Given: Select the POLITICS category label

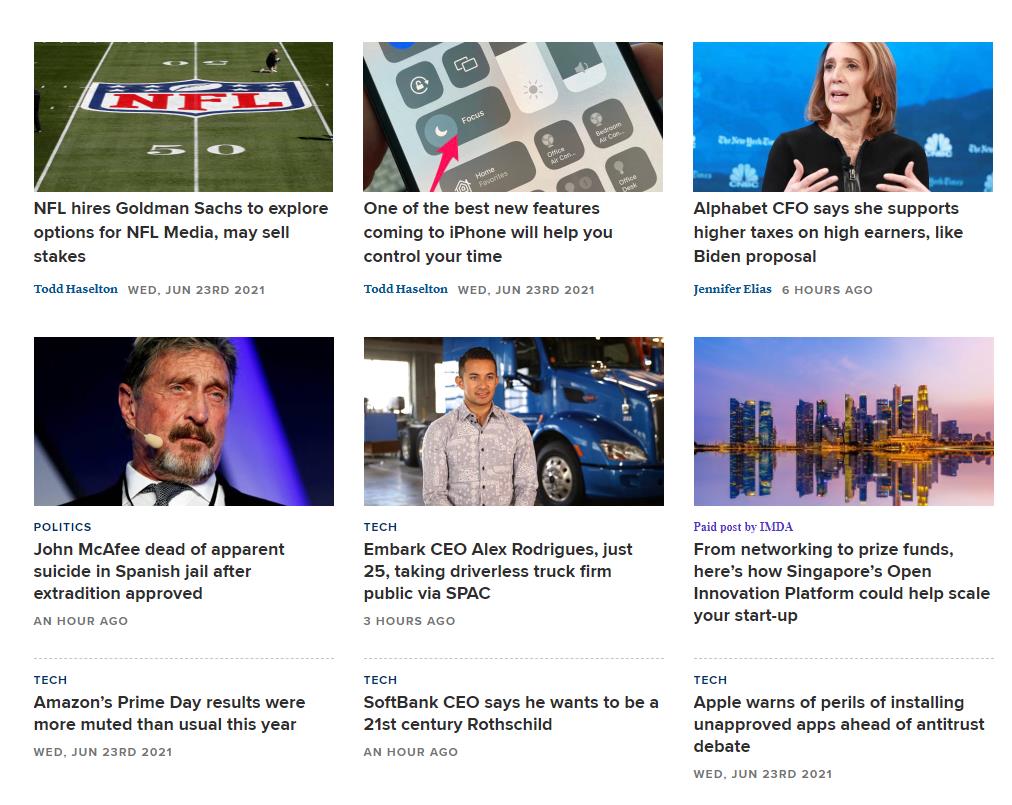Looking at the screenshot, I should (63, 527).
